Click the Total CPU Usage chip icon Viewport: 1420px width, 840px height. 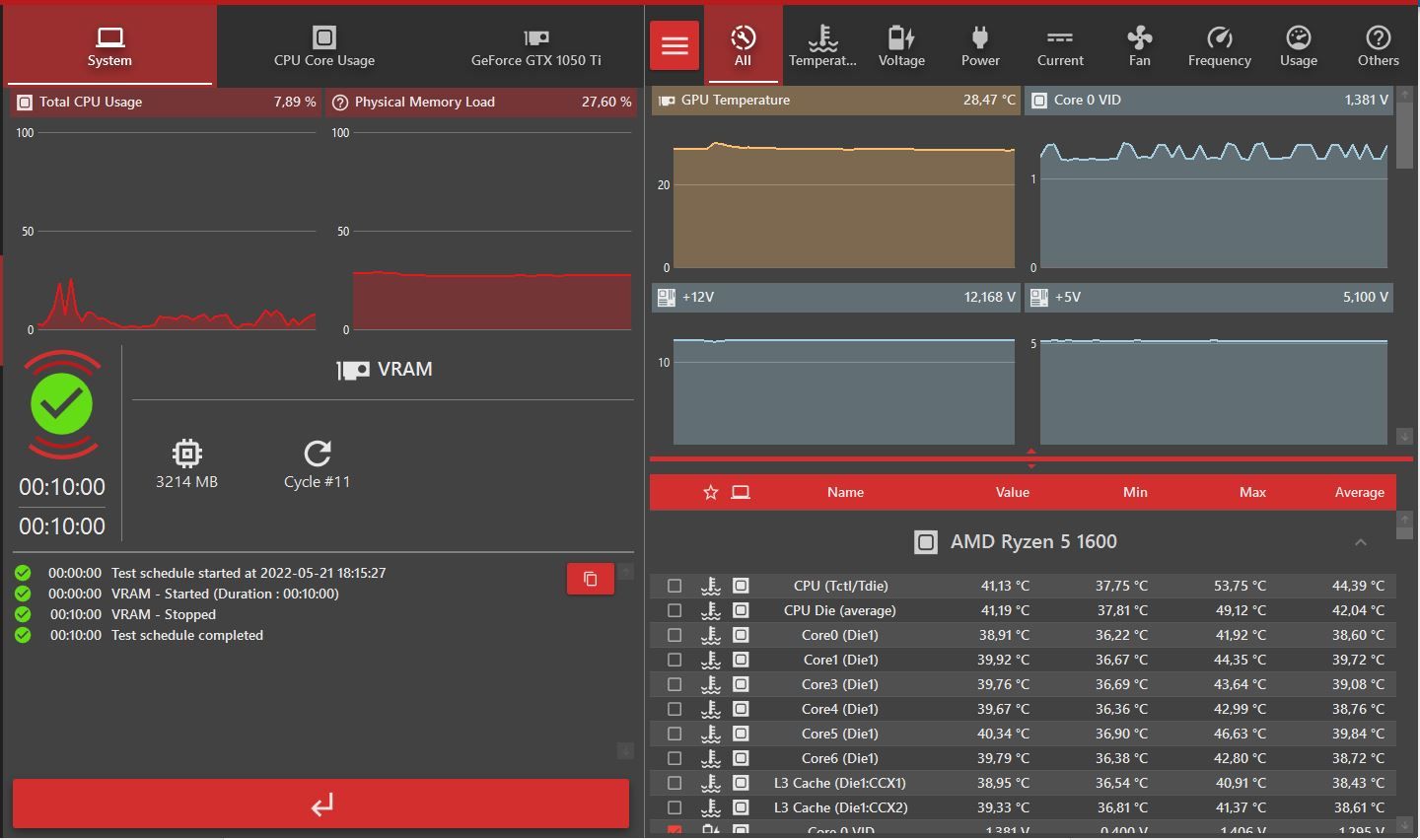tap(25, 102)
